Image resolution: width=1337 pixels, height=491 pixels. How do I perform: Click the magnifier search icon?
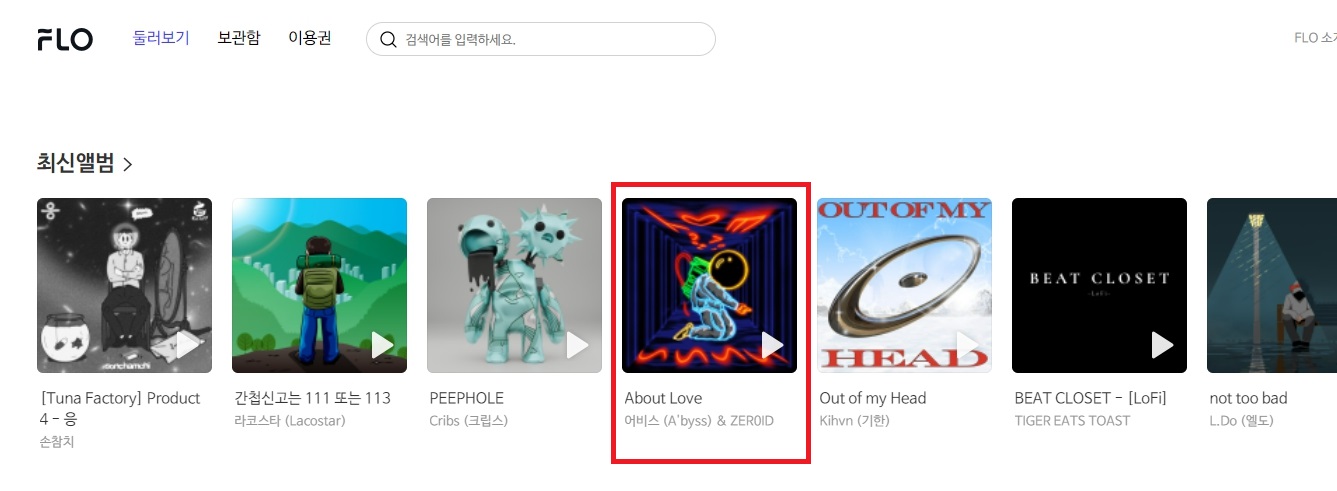[x=389, y=40]
